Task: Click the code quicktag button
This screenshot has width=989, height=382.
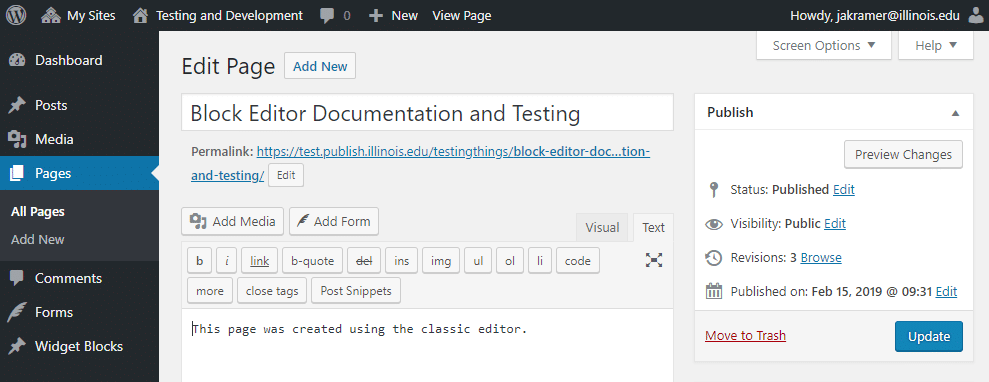Action: 578,260
